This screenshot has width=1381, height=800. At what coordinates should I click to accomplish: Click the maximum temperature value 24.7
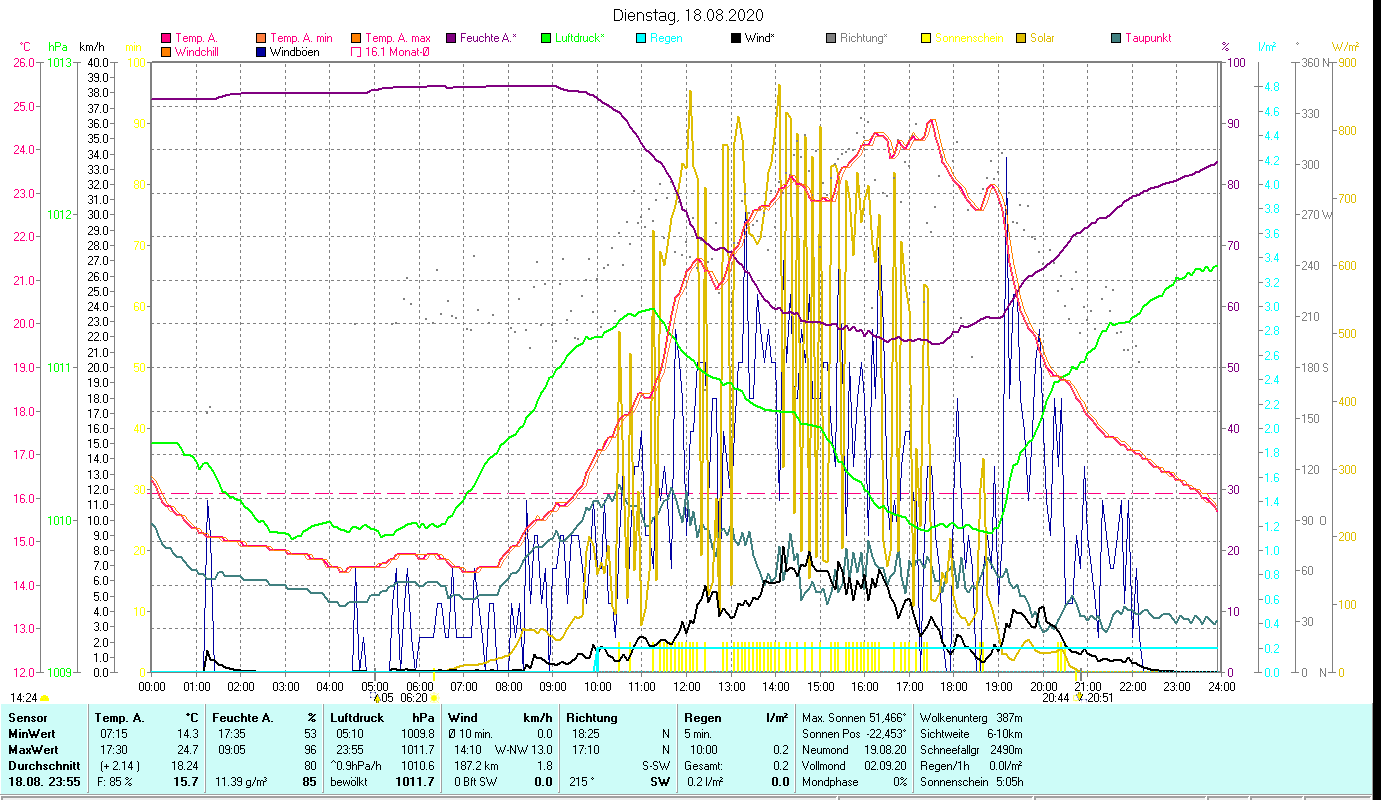(187, 749)
